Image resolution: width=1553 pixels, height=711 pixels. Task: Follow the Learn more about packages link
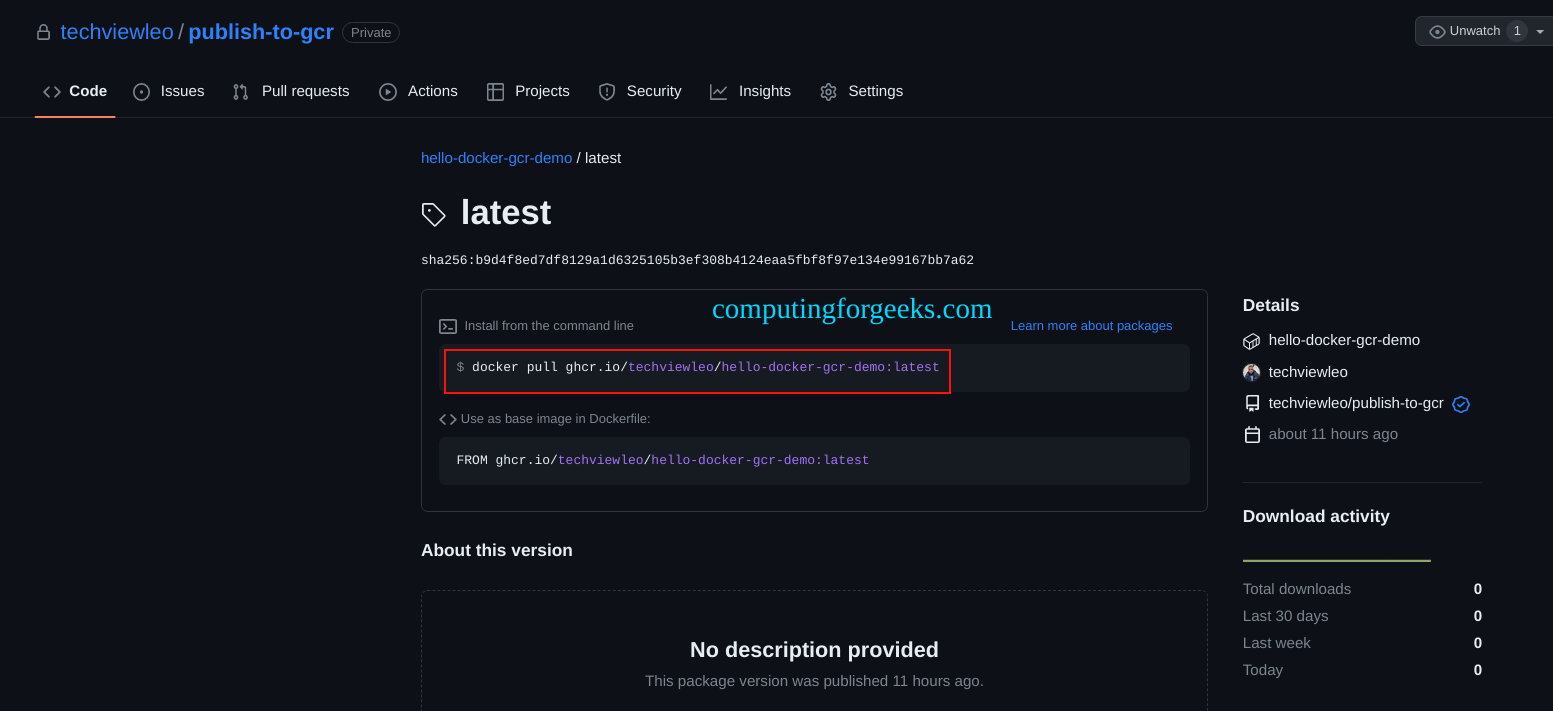1091,326
